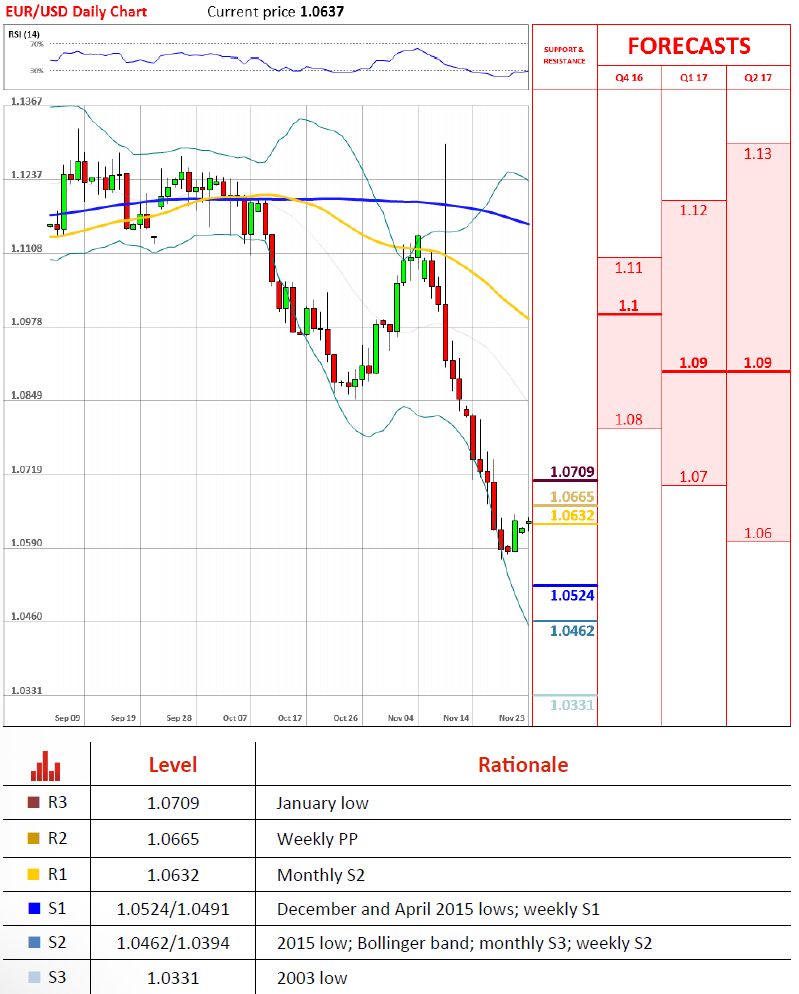The height and width of the screenshot is (994, 799).
Task: Click the R3 level cell 1.0709
Action: coord(173,803)
